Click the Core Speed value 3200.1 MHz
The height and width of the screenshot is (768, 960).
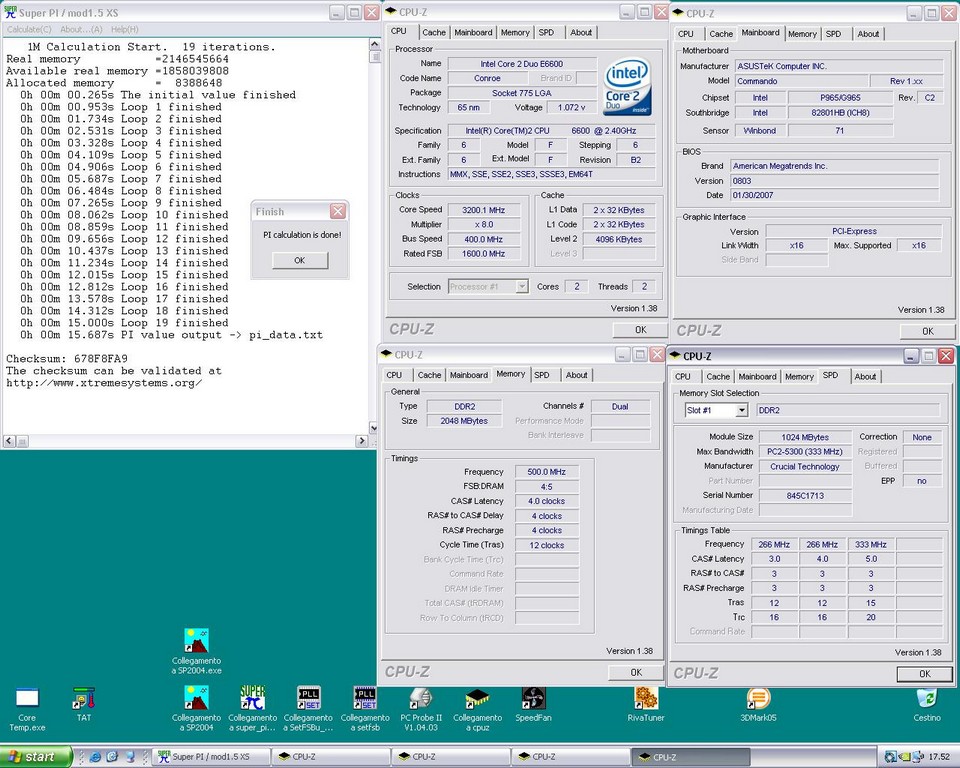click(484, 210)
